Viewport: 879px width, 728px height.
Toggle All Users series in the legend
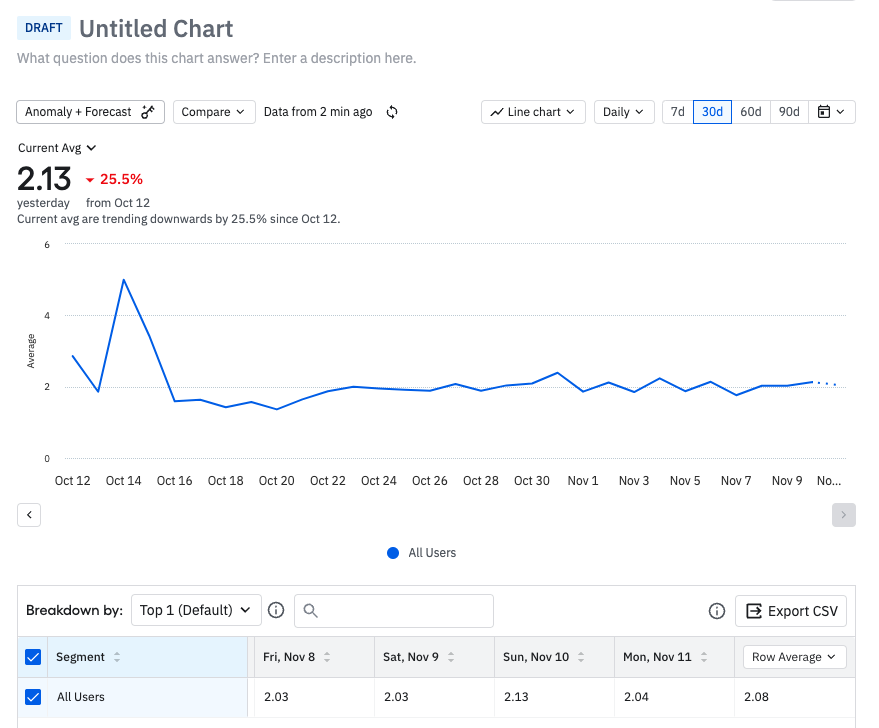(x=421, y=552)
